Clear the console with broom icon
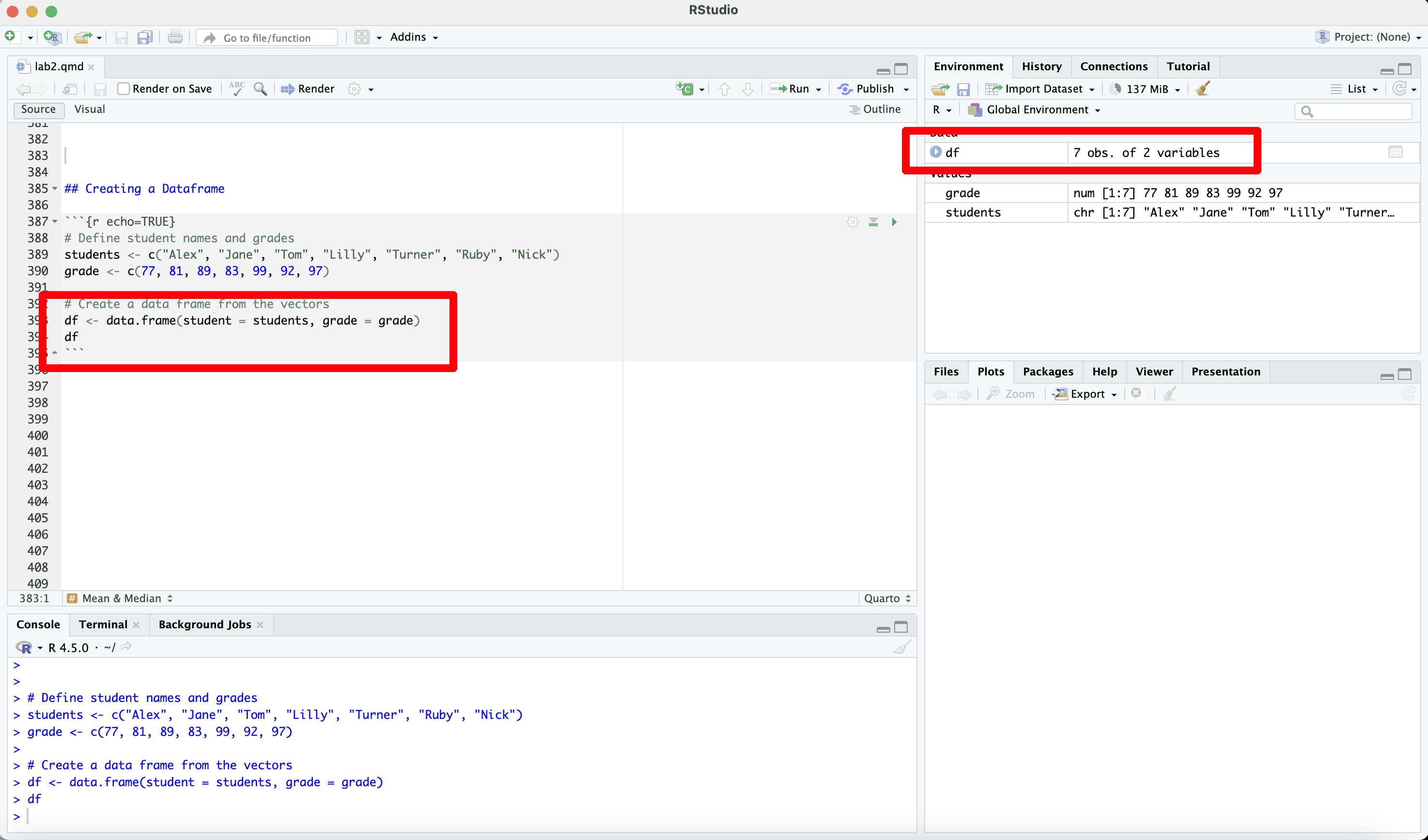The image size is (1428, 840). (x=902, y=647)
